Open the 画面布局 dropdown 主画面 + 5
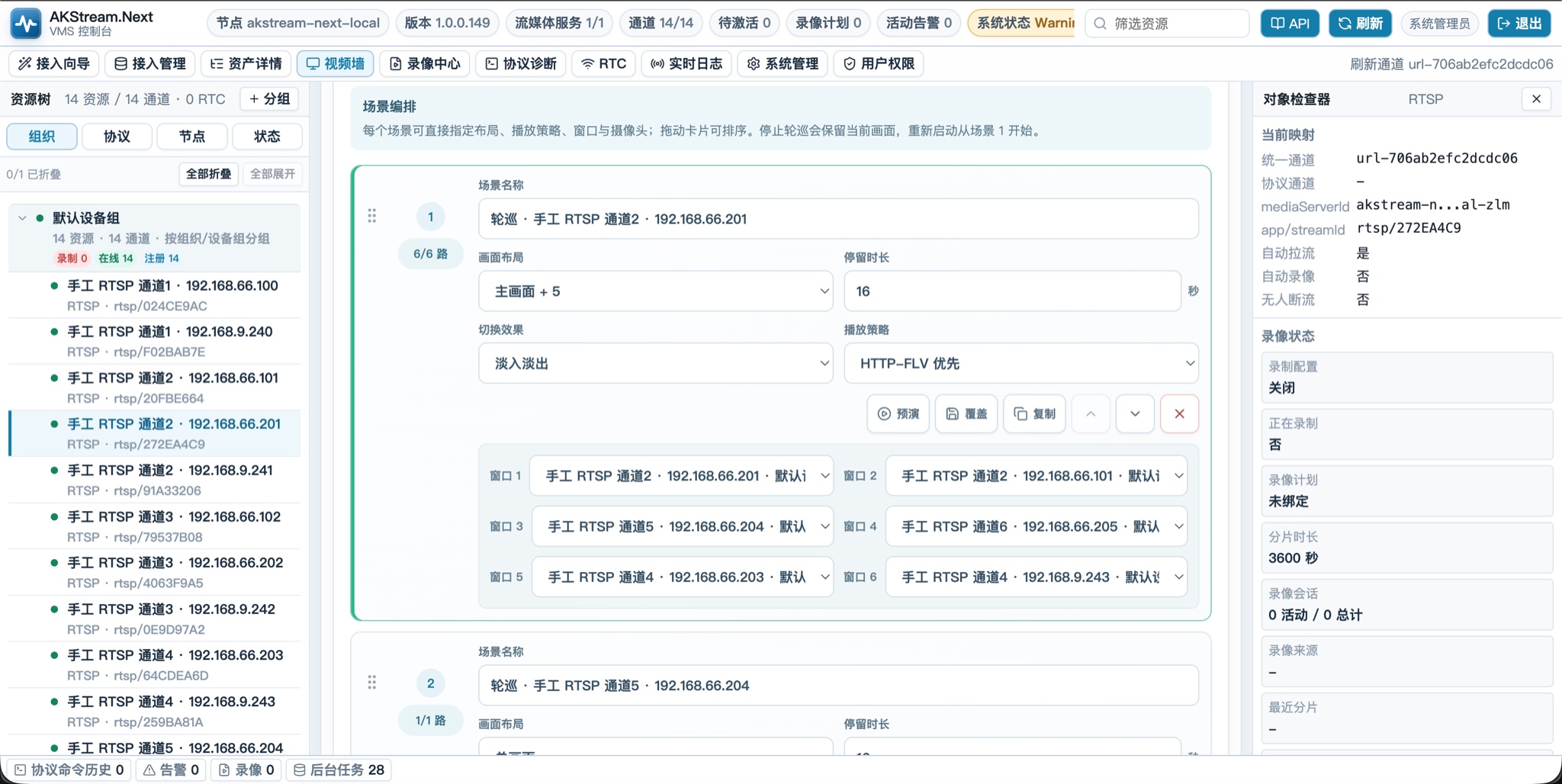The width and height of the screenshot is (1562, 784). pyautogui.click(x=656, y=291)
